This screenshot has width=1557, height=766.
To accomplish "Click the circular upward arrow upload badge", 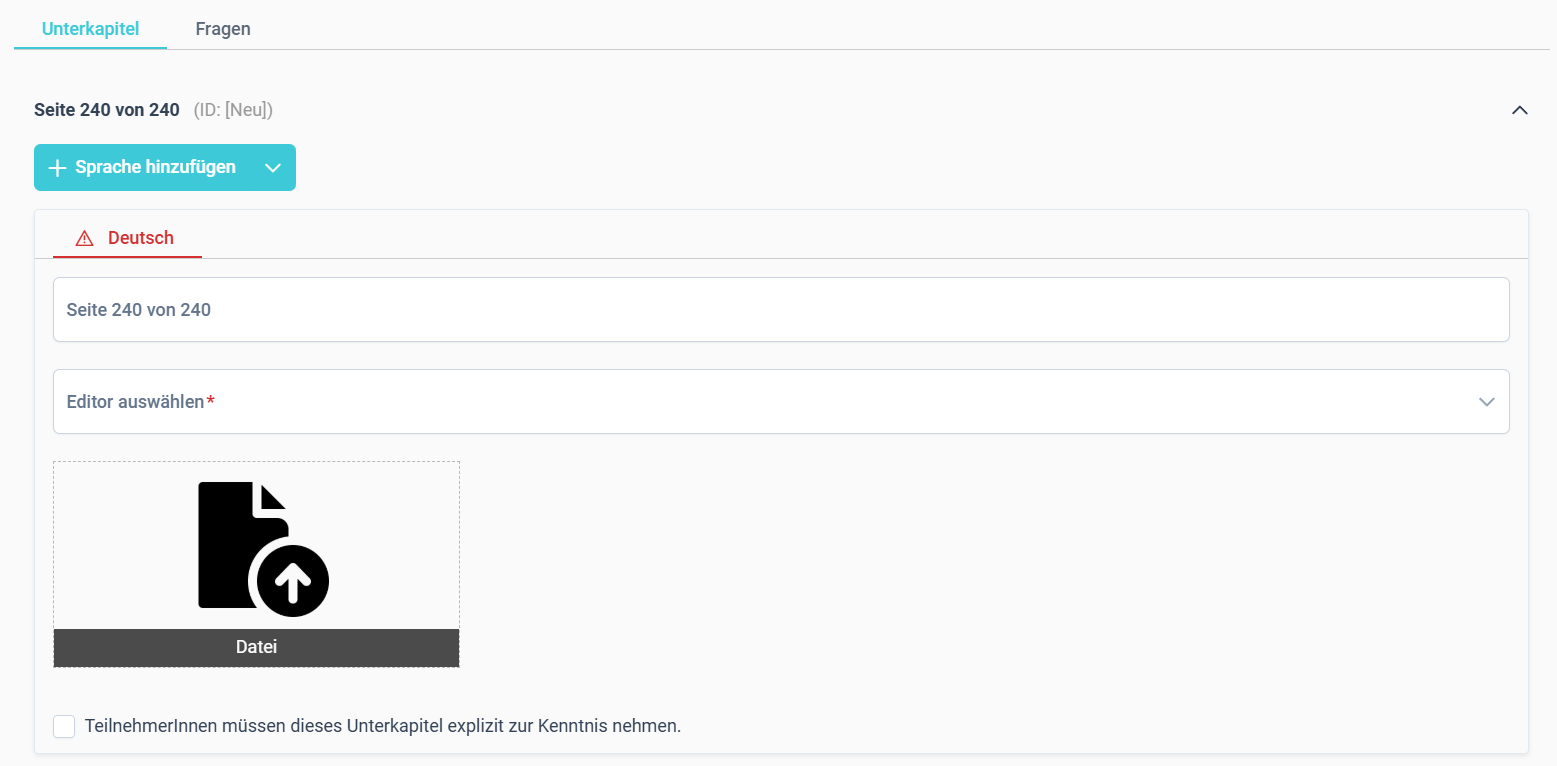I will tap(293, 581).
